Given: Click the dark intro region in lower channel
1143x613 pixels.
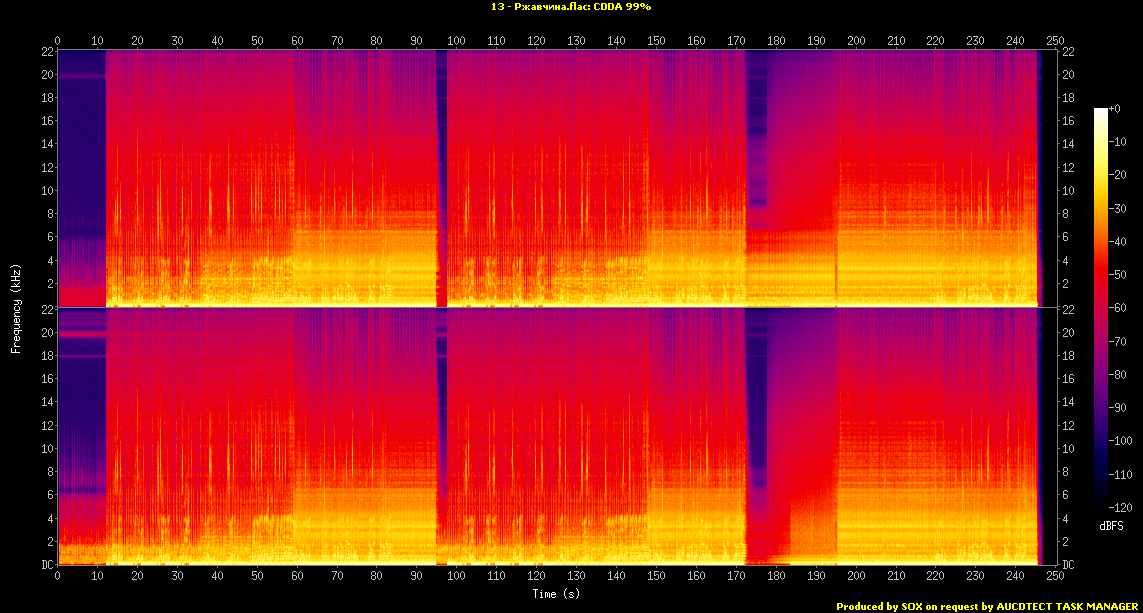Looking at the screenshot, I should (80, 420).
